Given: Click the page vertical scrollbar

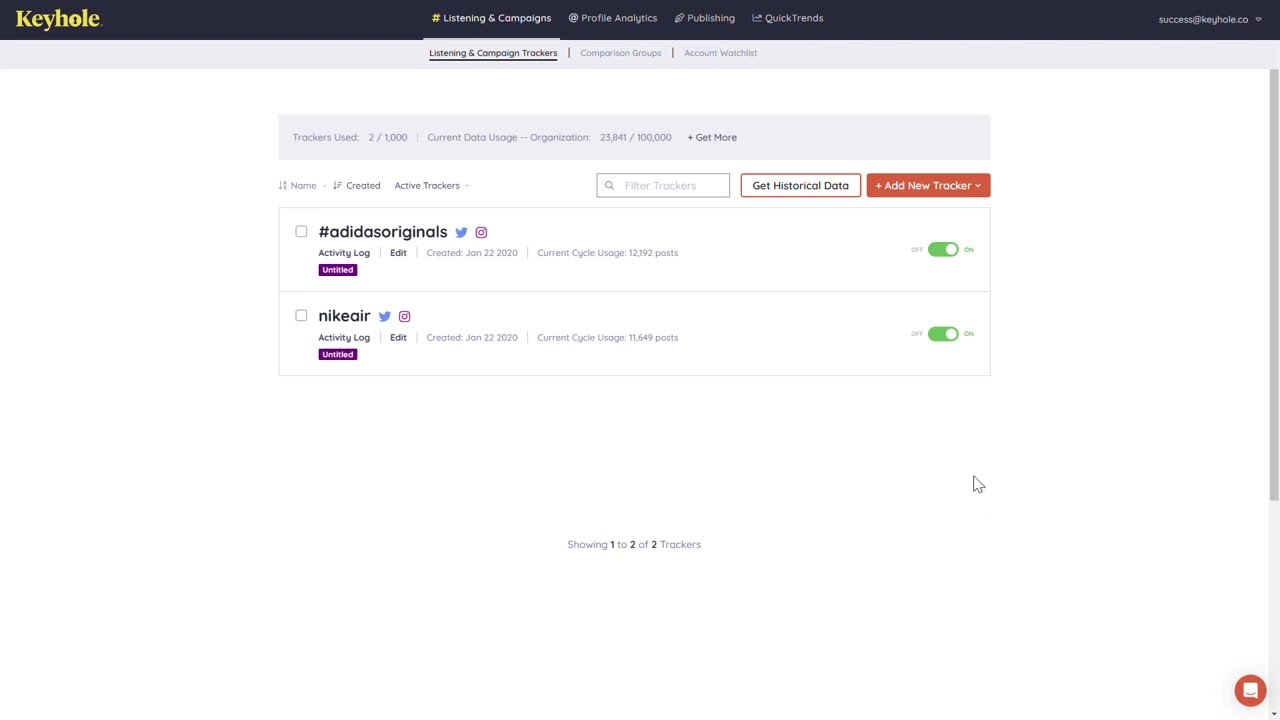Looking at the screenshot, I should coord(1274,285).
